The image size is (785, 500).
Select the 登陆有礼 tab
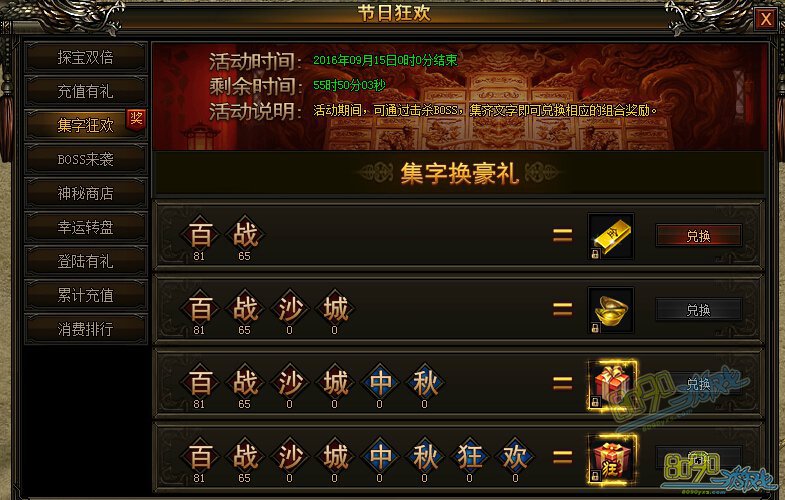(86, 262)
